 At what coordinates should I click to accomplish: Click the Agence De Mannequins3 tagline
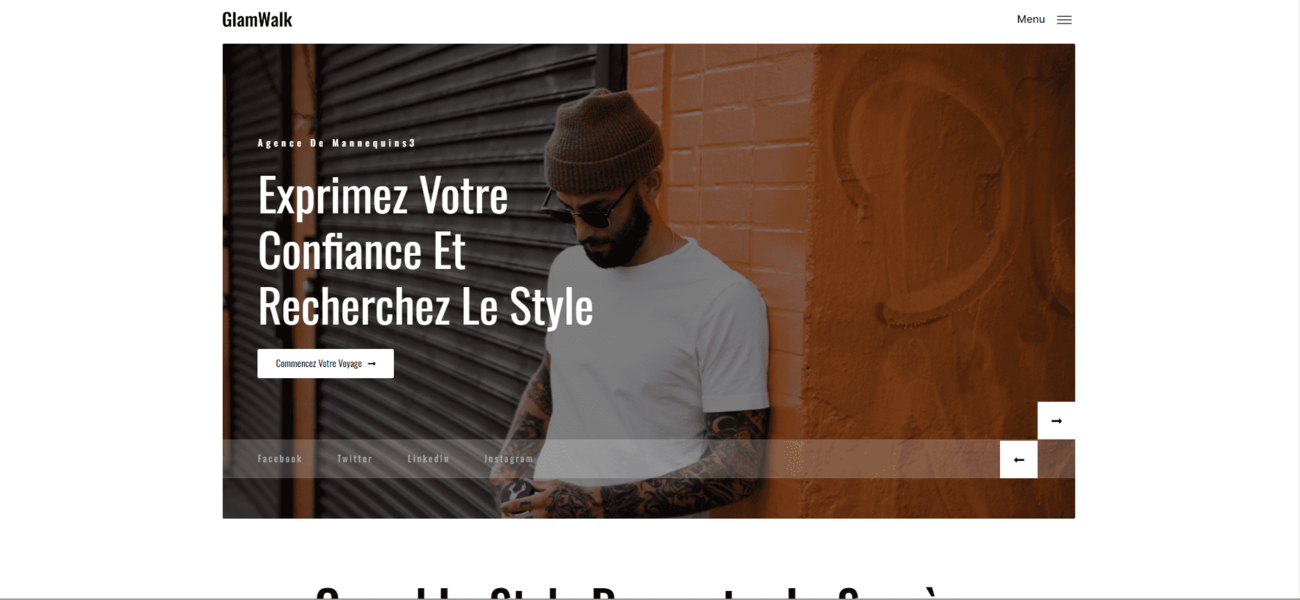(x=336, y=143)
